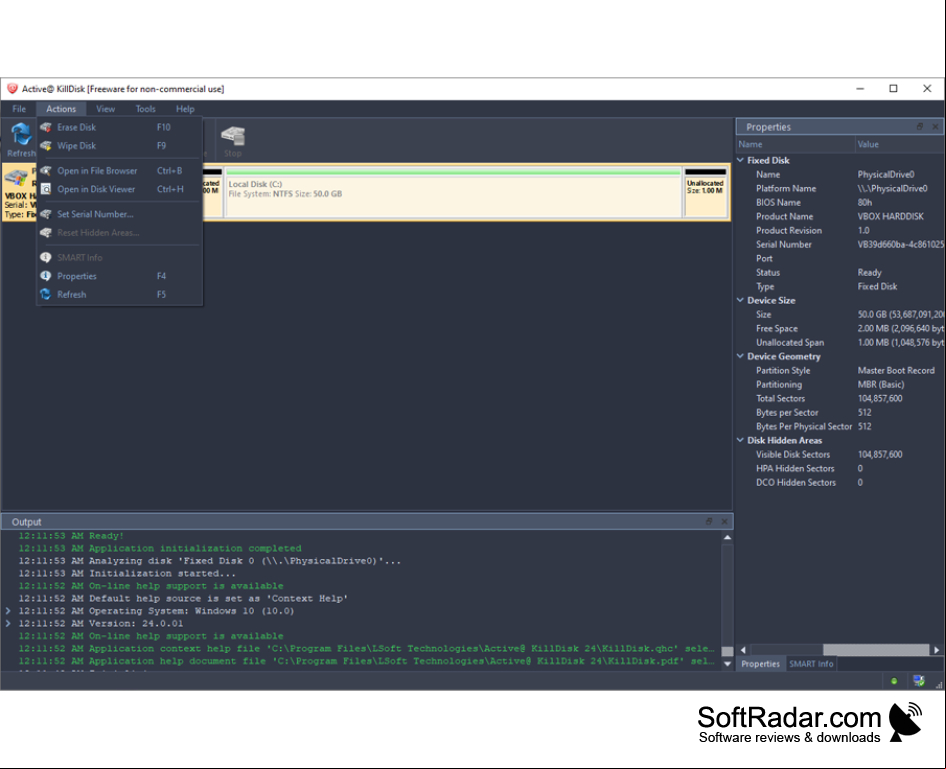Click the Output vertical scrollbar thumb
946x769 pixels.
(x=728, y=651)
